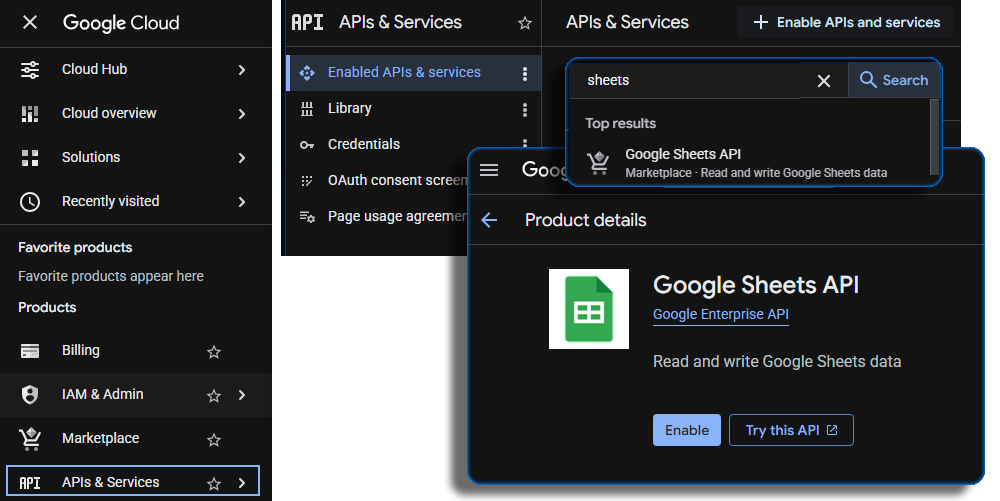The image size is (1000, 501).
Task: Open APIs & Services in the sidebar
Action: click(x=110, y=482)
